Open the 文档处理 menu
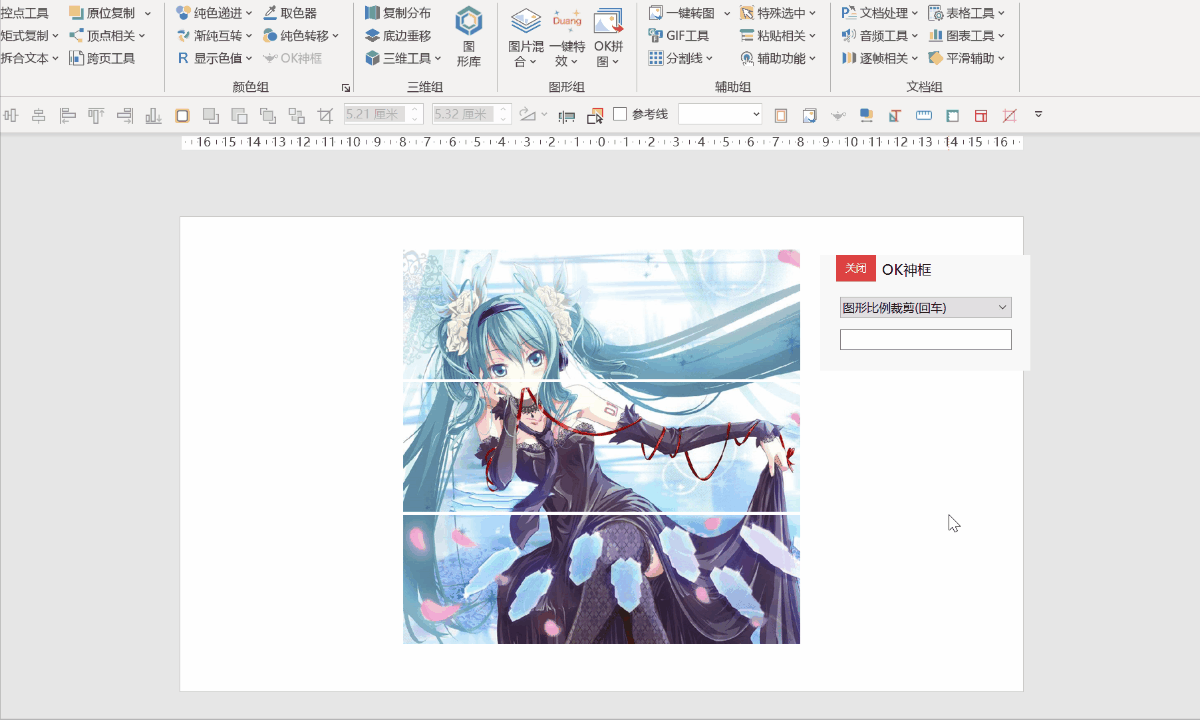 [880, 13]
